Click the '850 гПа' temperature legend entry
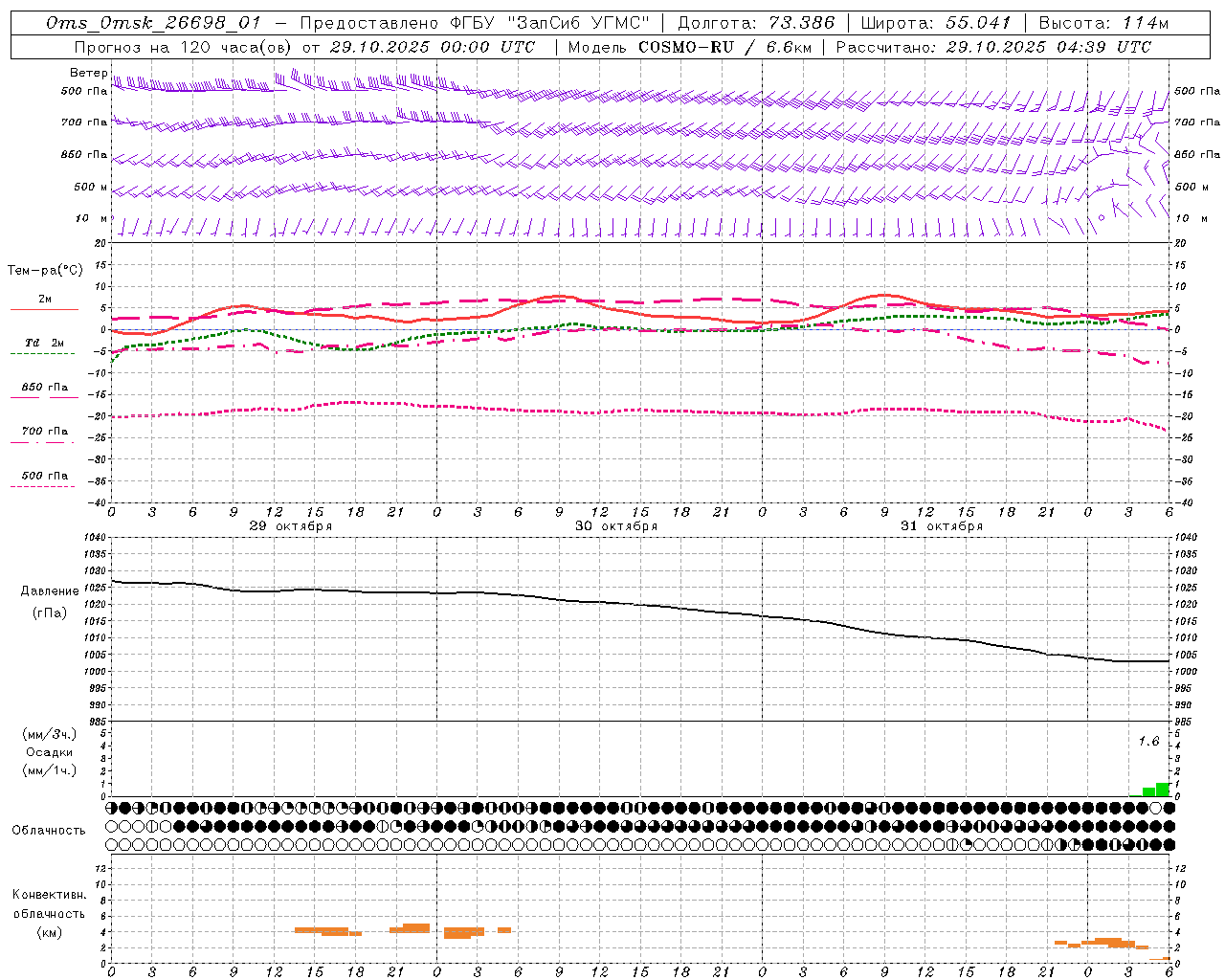The height and width of the screenshot is (980, 1225). (x=45, y=388)
